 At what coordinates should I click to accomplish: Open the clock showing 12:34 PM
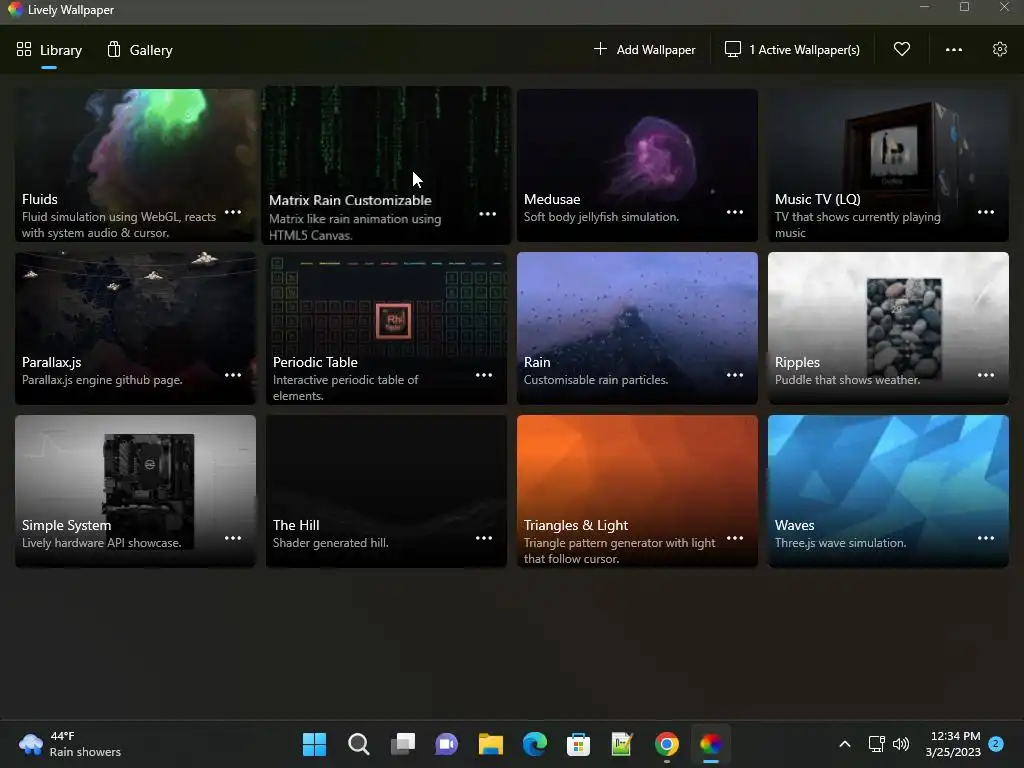click(x=953, y=744)
